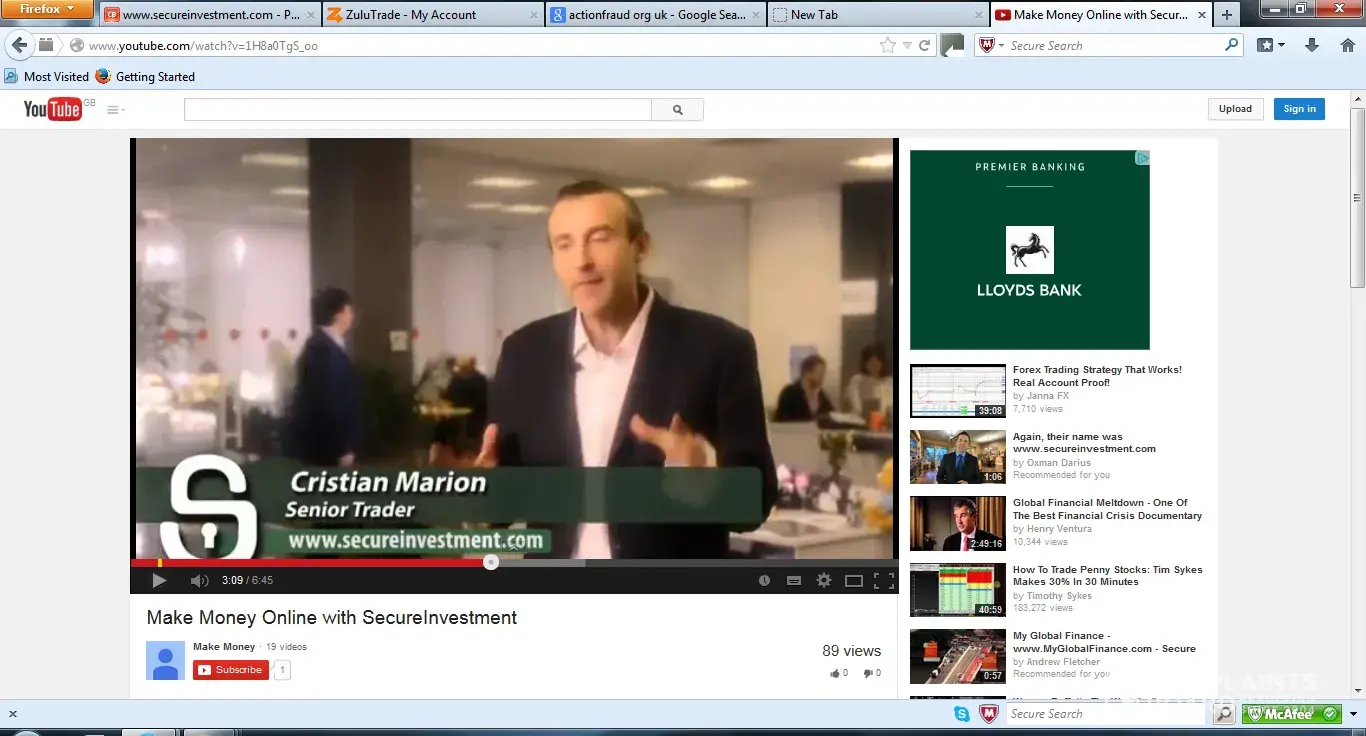
Task: Click the McAfee shield in the search box
Action: click(987, 46)
